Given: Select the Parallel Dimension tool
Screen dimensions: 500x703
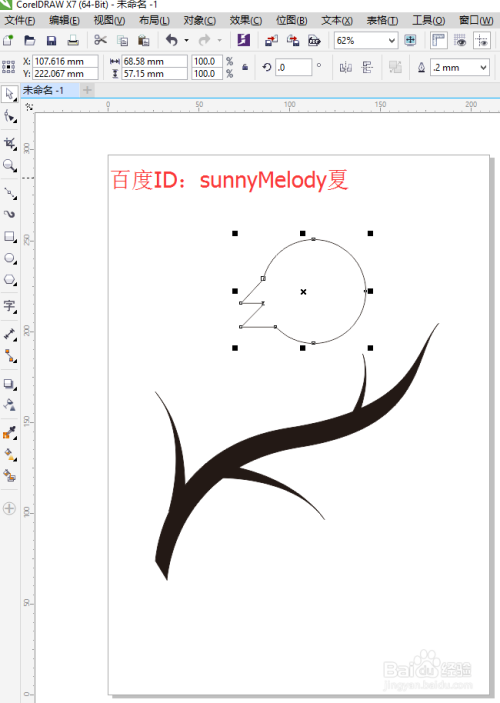Looking at the screenshot, I should point(9,334).
